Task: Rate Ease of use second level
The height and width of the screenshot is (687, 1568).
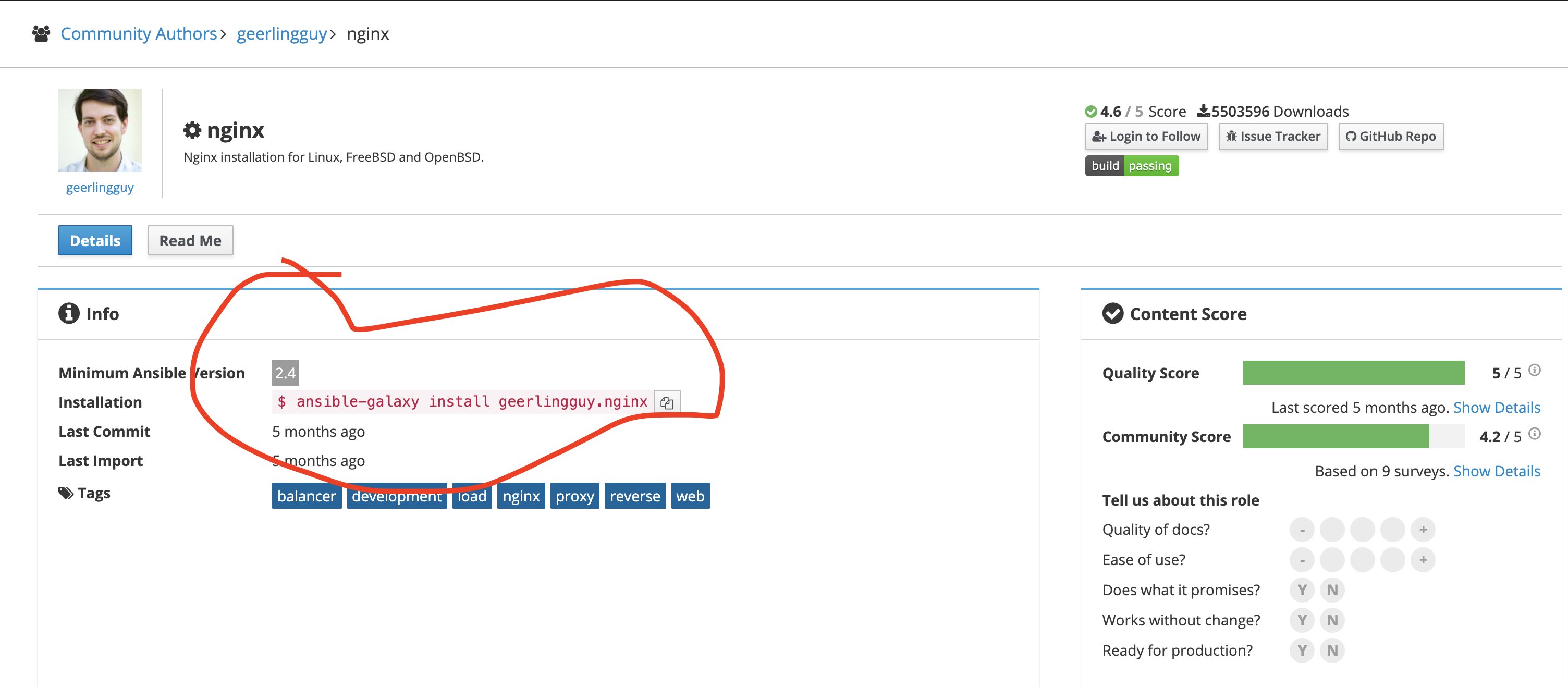Action: (x=1332, y=560)
